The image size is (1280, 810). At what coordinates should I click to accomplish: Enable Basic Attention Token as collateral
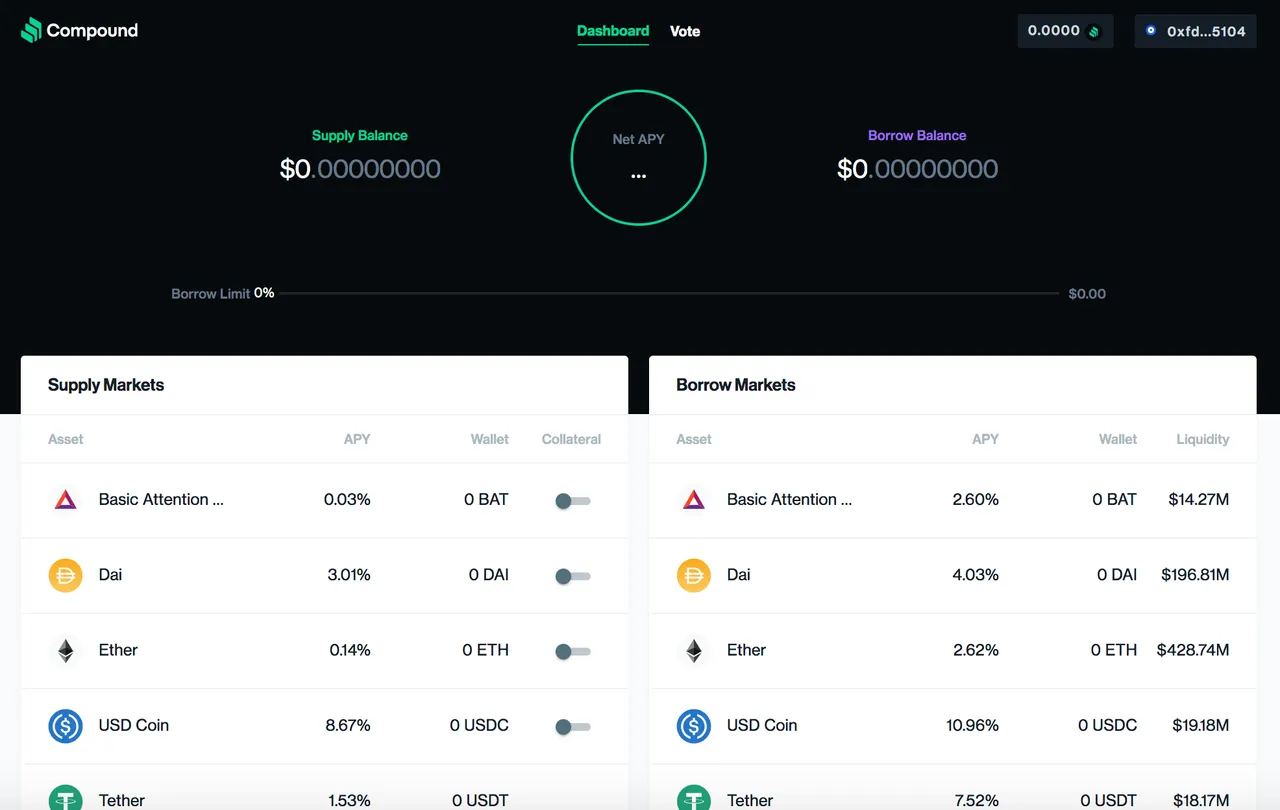[x=573, y=501]
